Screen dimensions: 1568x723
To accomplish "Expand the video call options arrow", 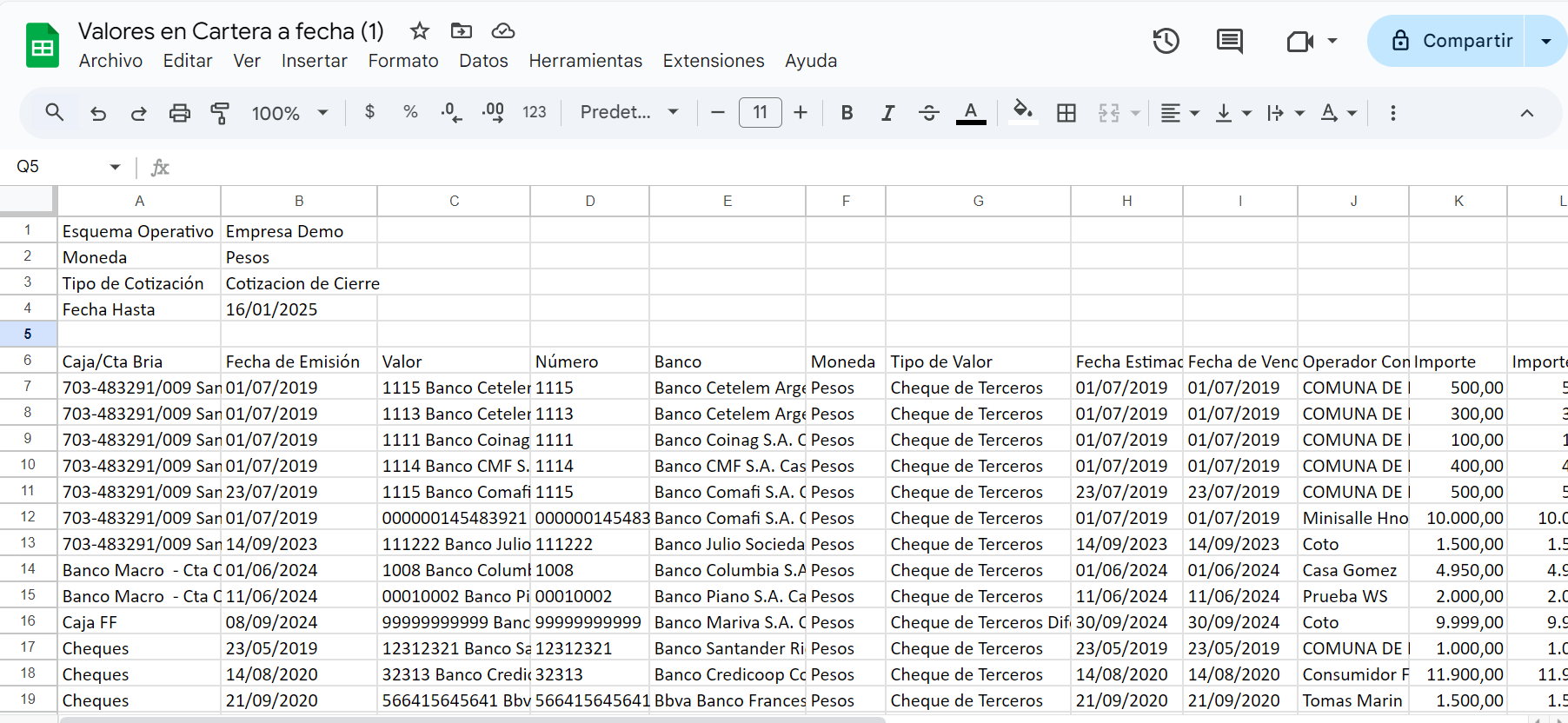I will tap(1332, 41).
